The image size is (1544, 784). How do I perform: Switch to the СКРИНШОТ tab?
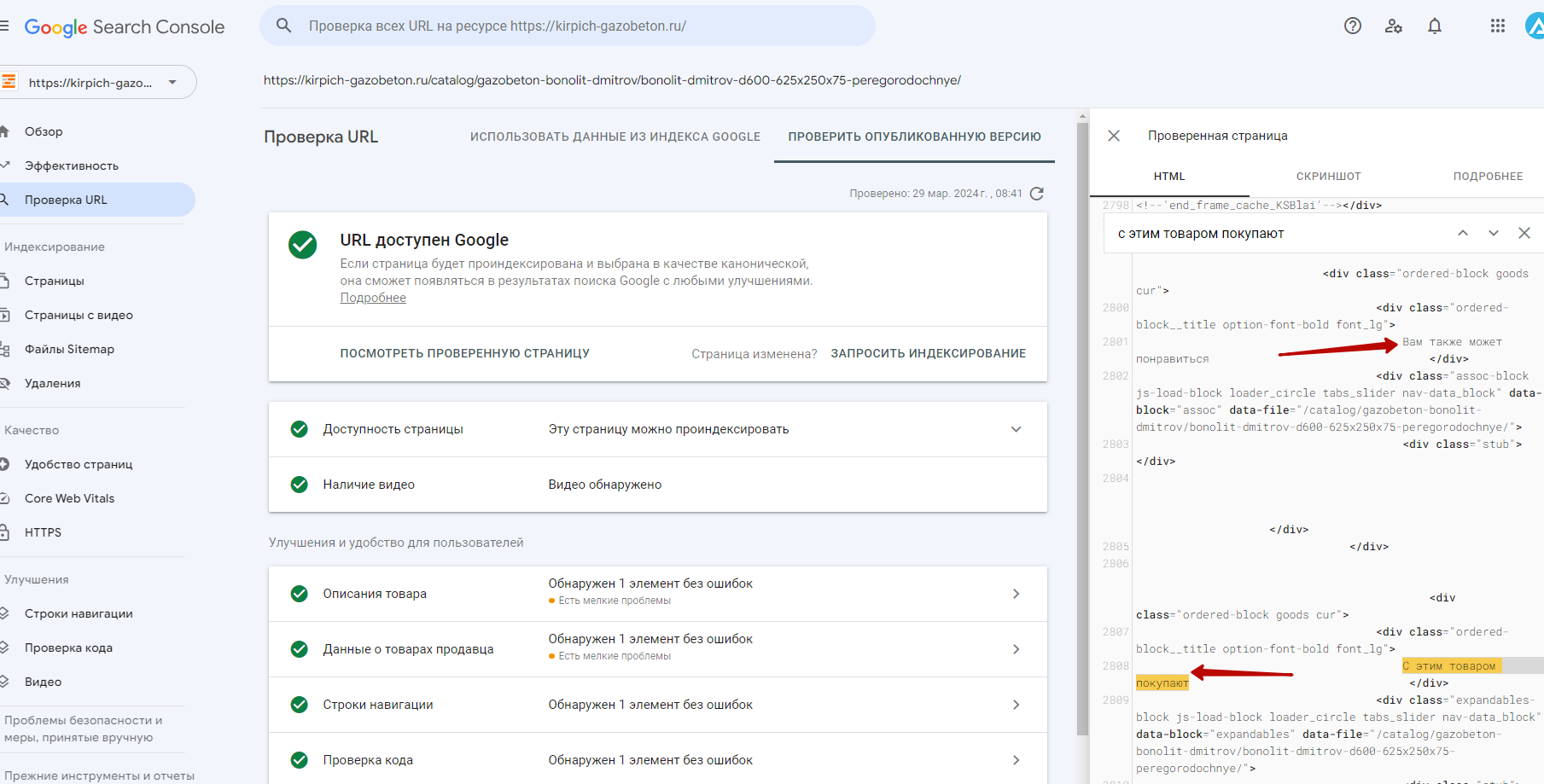click(x=1328, y=177)
